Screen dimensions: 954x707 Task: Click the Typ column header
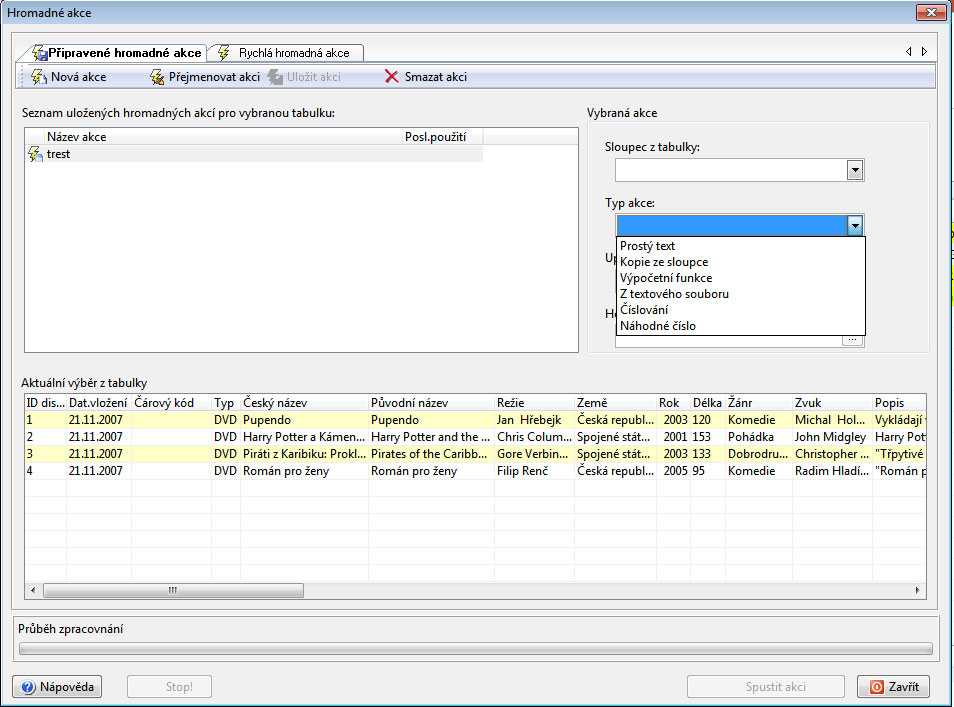point(226,403)
